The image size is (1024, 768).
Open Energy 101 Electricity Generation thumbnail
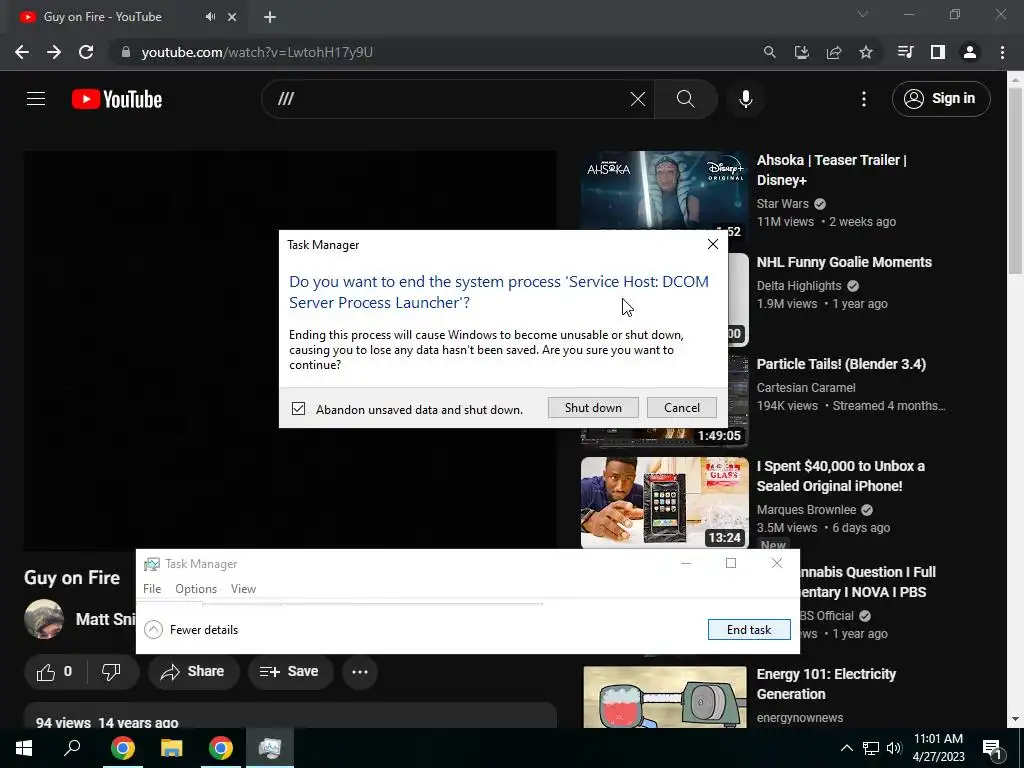tap(664, 697)
